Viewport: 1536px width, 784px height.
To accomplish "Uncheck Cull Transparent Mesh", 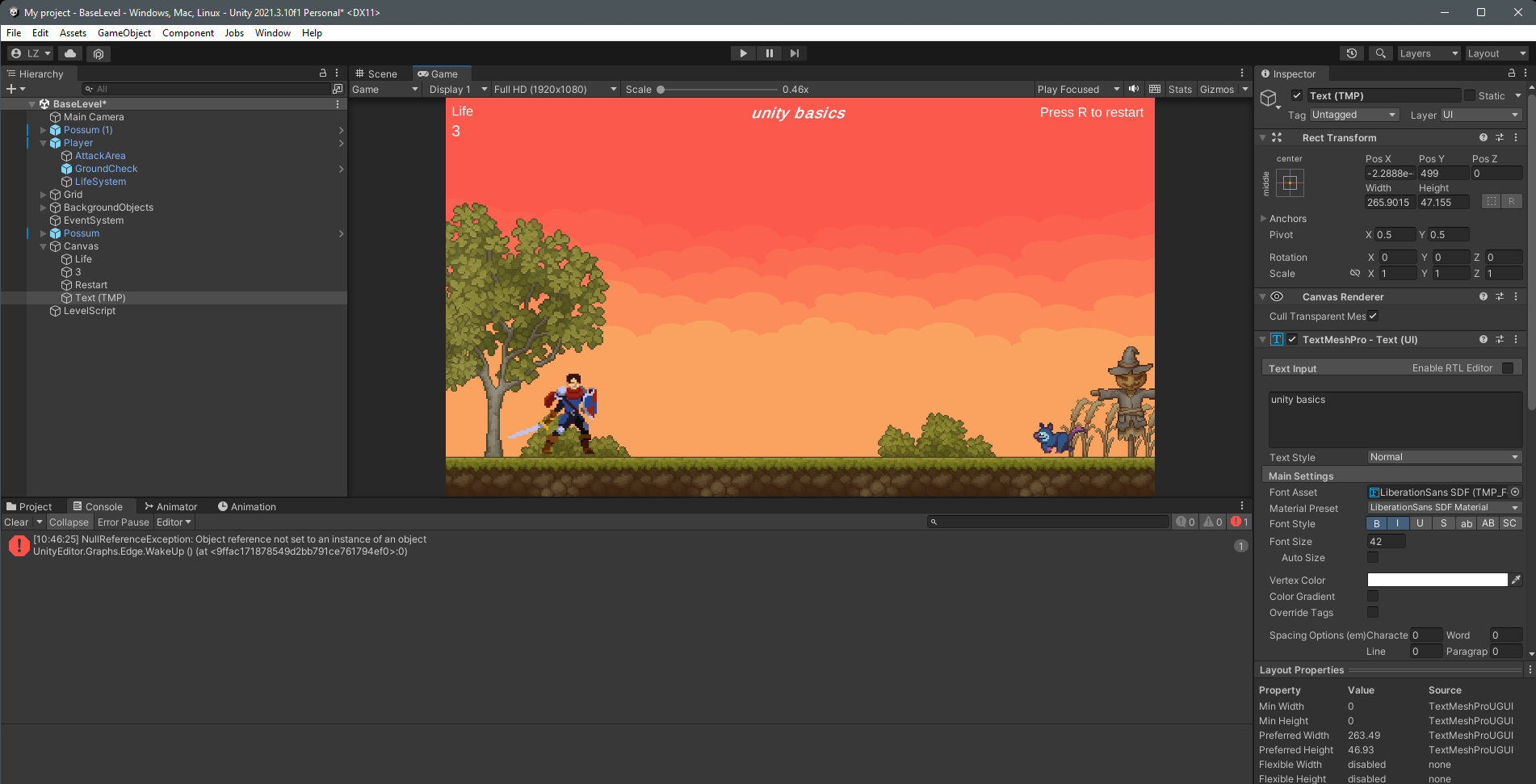I will click(1373, 316).
